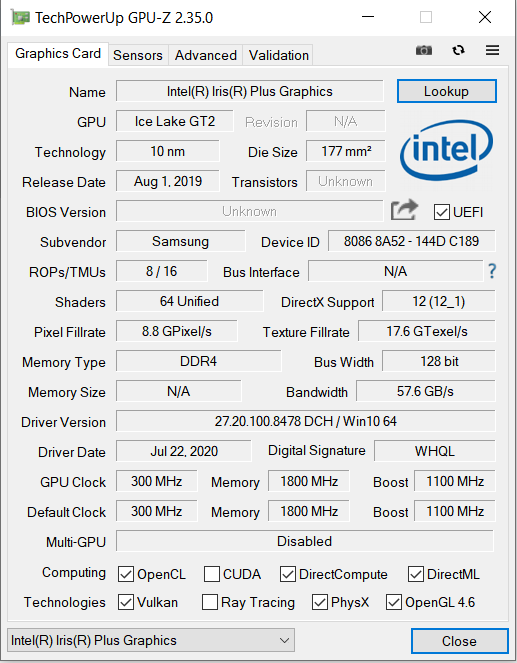This screenshot has width=517, height=663.
Task: Toggle the OpenCL checkbox
Action: [x=126, y=574]
